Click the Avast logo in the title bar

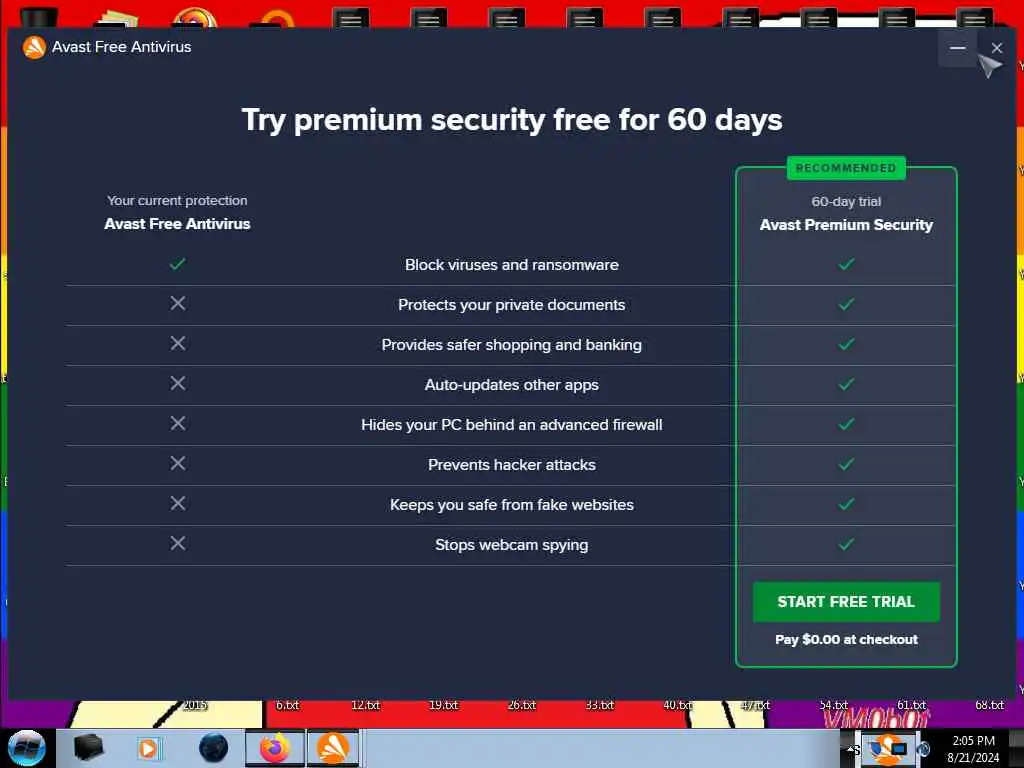pyautogui.click(x=35, y=47)
